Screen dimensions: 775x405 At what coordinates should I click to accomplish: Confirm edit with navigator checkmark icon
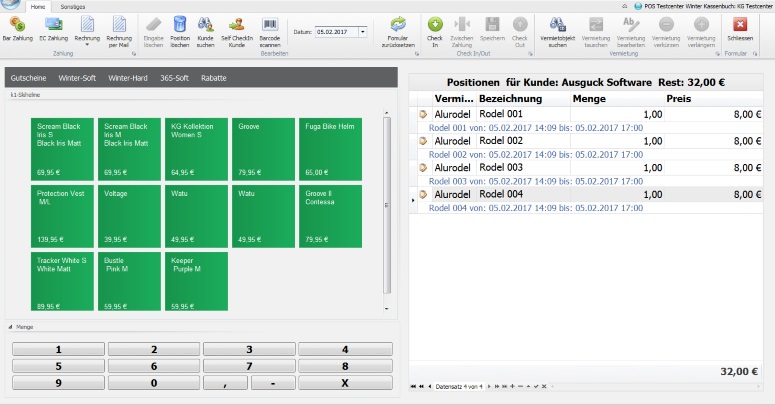pos(536,386)
